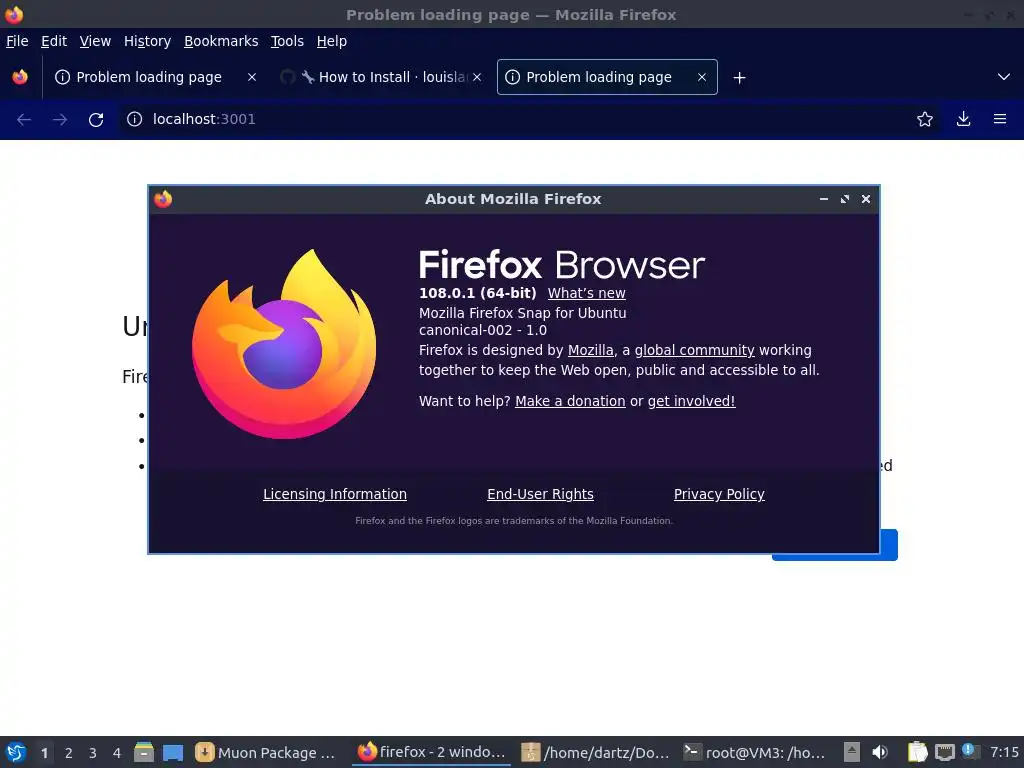
Task: Close the first Problem loading page tab
Action: [251, 77]
